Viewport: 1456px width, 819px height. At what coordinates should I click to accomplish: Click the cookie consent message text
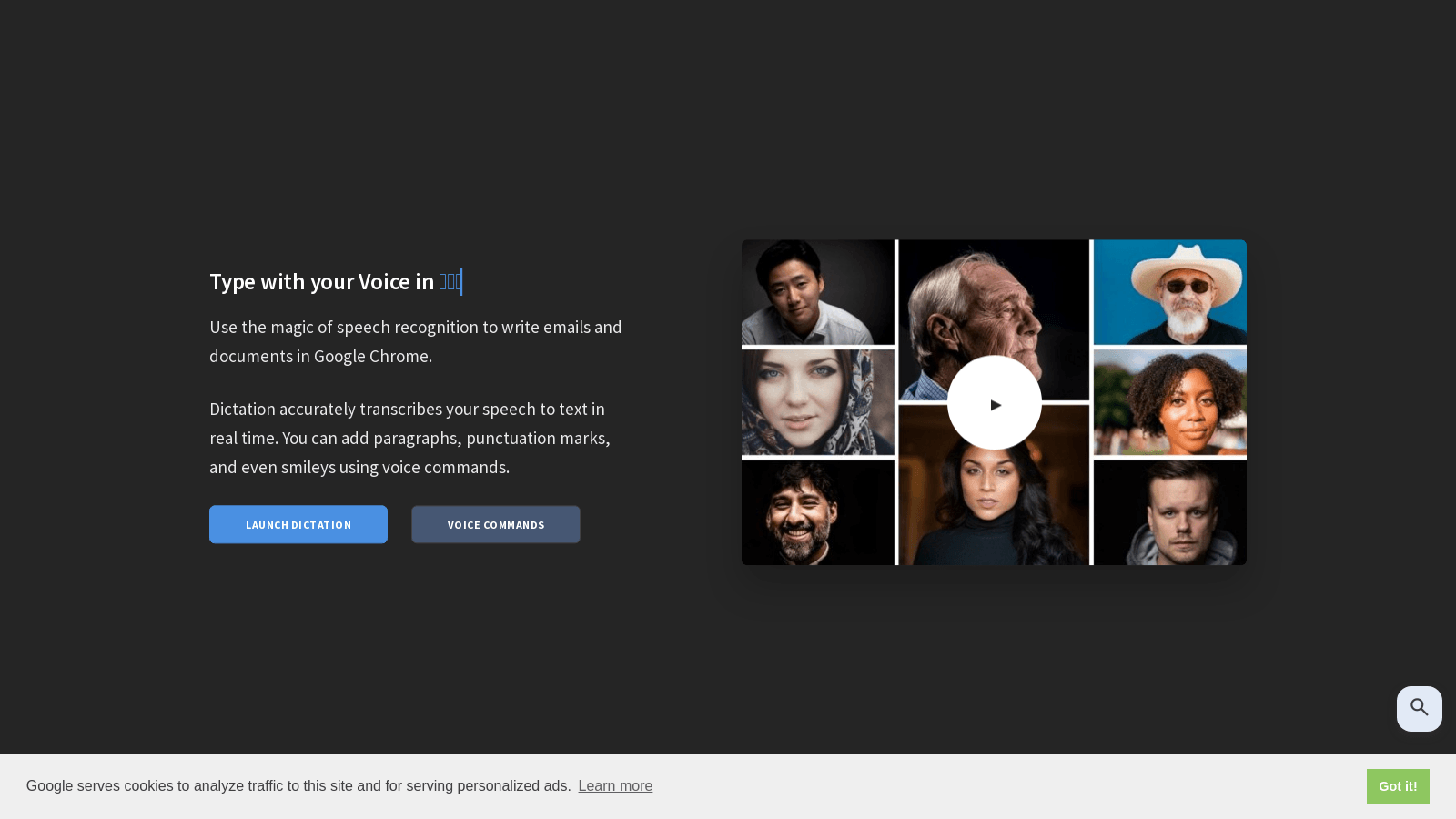click(x=297, y=785)
